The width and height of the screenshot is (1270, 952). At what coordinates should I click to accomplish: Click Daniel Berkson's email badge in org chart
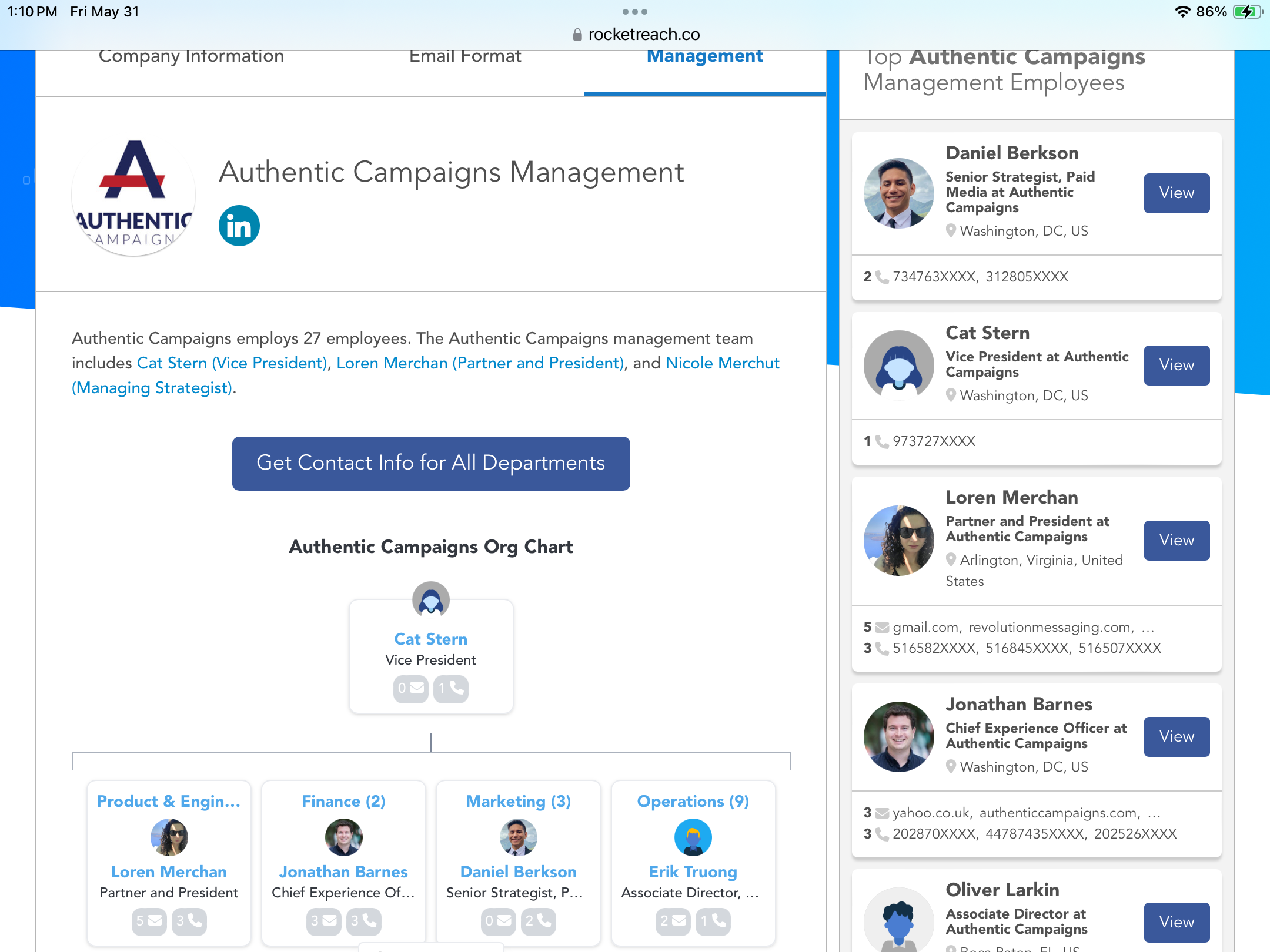pos(498,921)
